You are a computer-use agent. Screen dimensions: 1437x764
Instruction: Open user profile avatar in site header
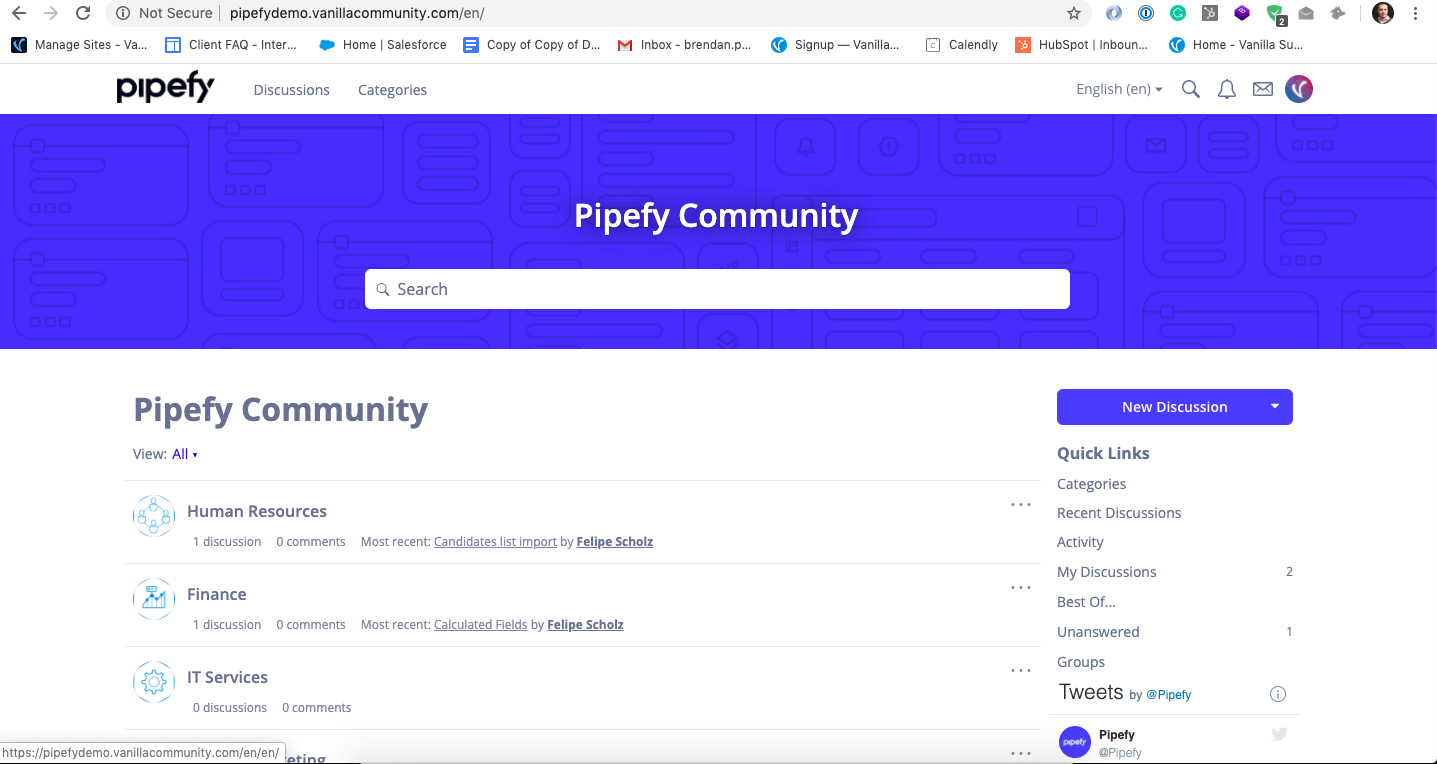pyautogui.click(x=1299, y=89)
